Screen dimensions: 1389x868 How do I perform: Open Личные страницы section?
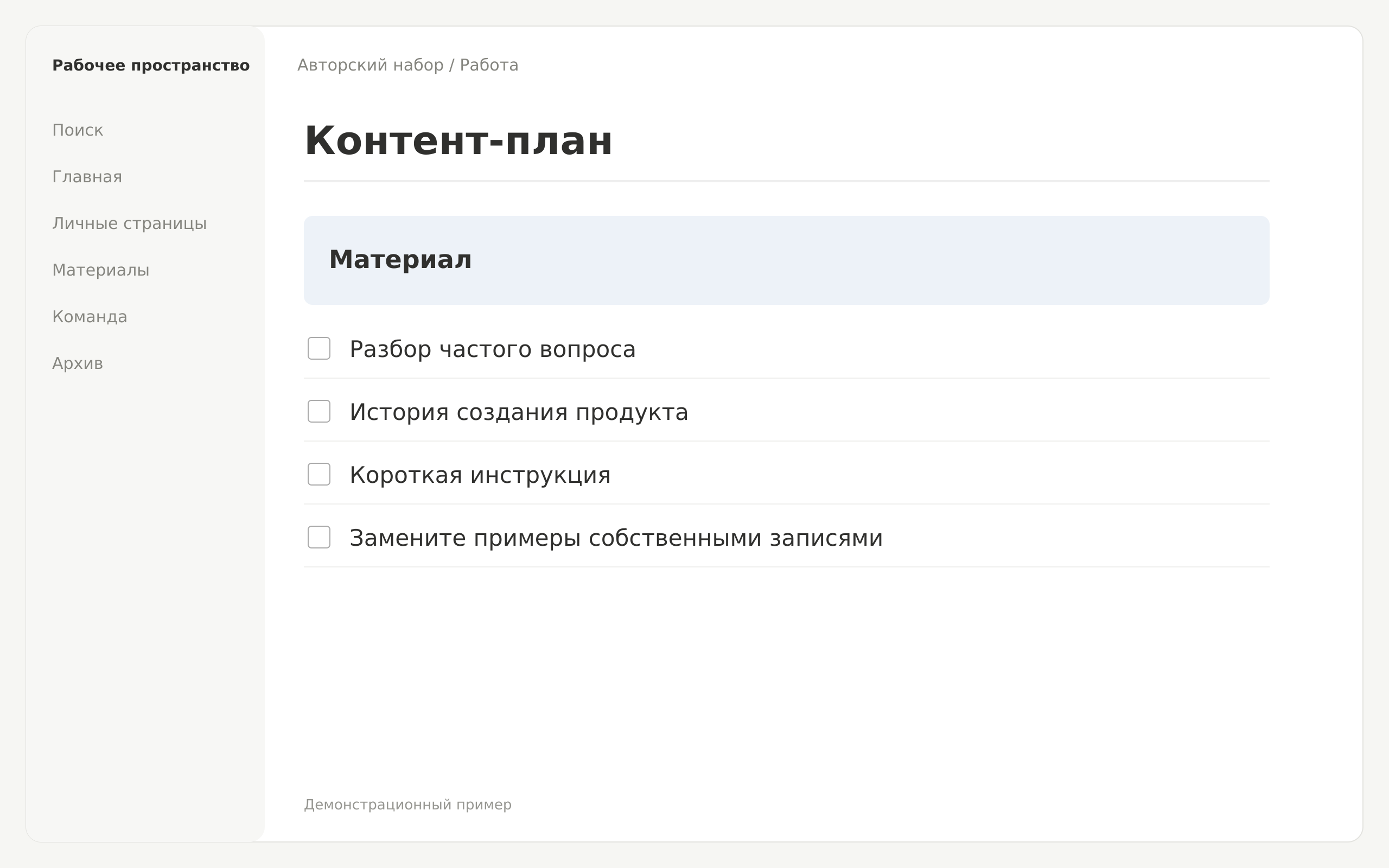129,224
